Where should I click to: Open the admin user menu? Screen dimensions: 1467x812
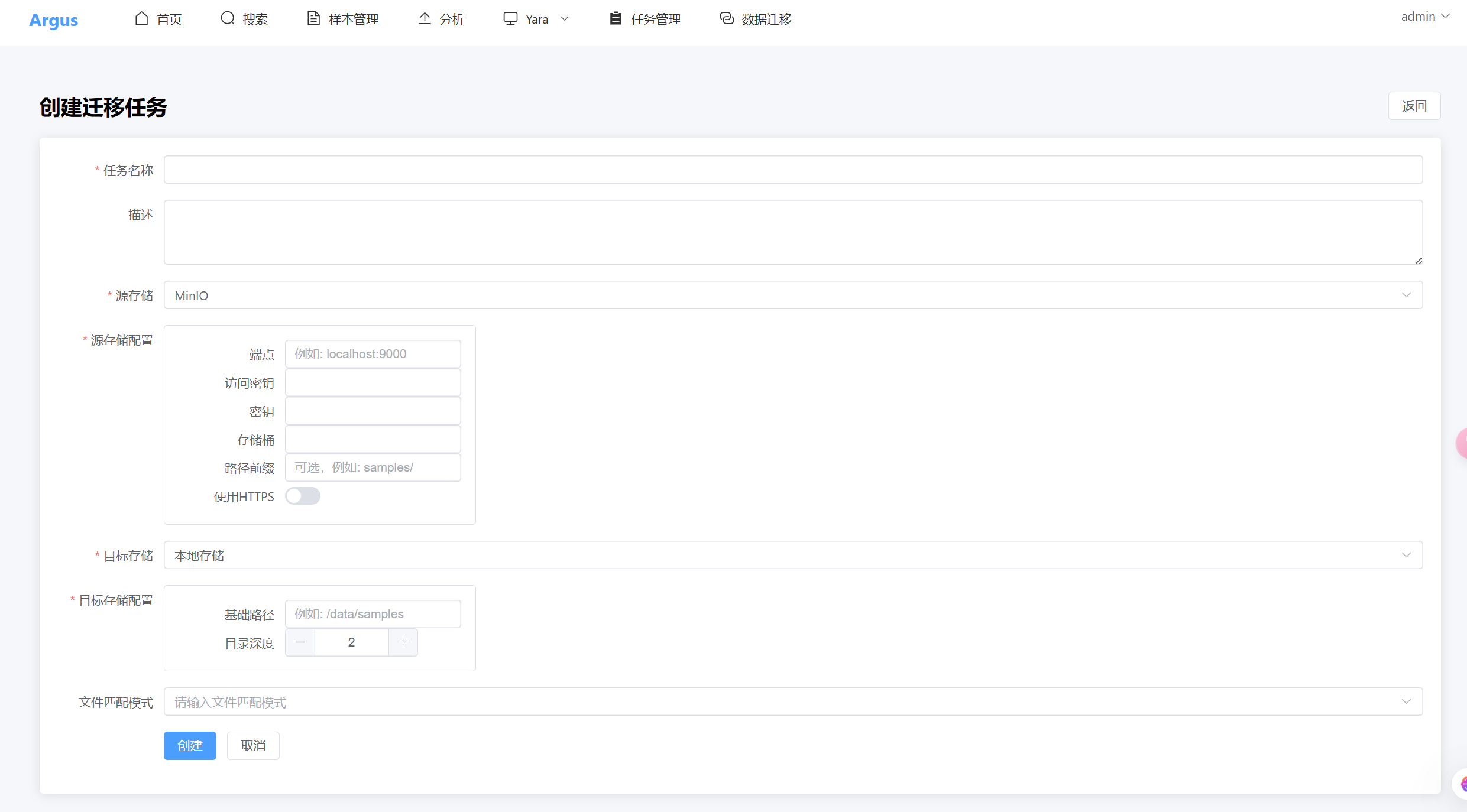coord(1424,17)
